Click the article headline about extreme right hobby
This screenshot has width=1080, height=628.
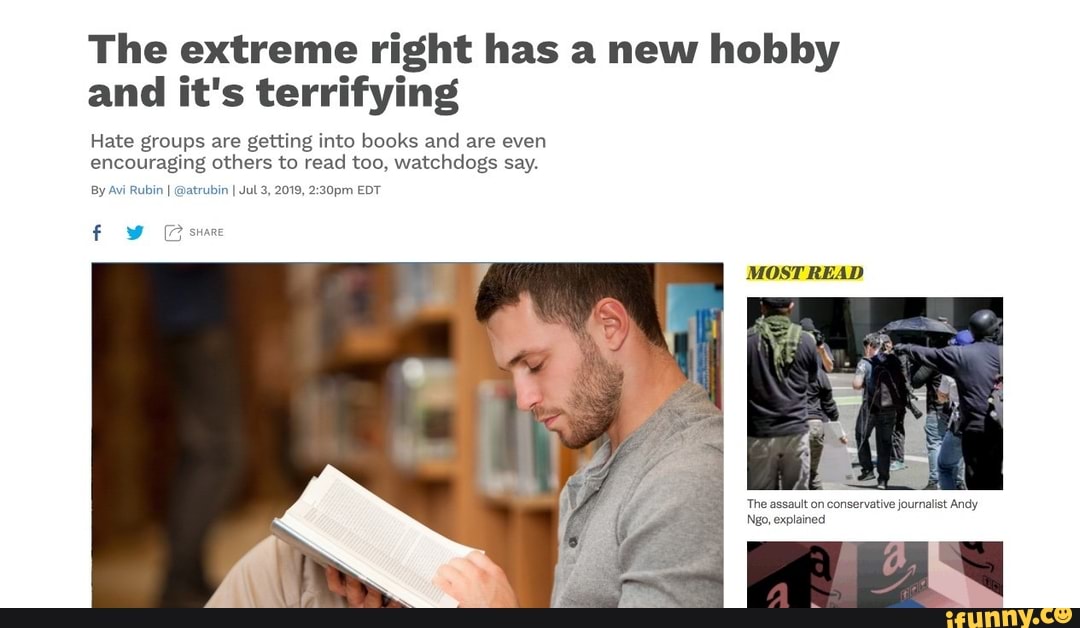463,70
